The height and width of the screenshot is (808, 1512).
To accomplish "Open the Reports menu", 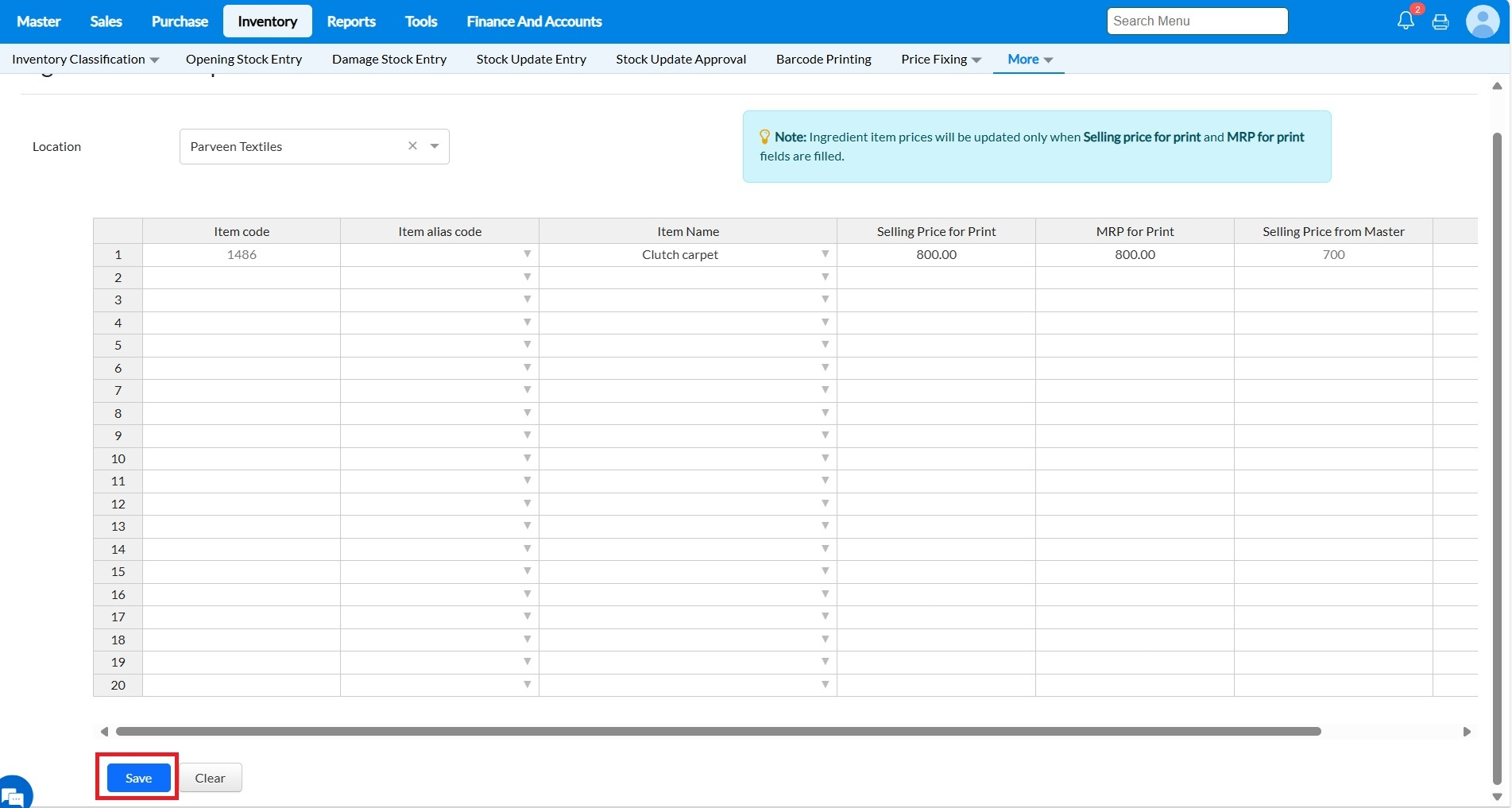I will [x=350, y=21].
